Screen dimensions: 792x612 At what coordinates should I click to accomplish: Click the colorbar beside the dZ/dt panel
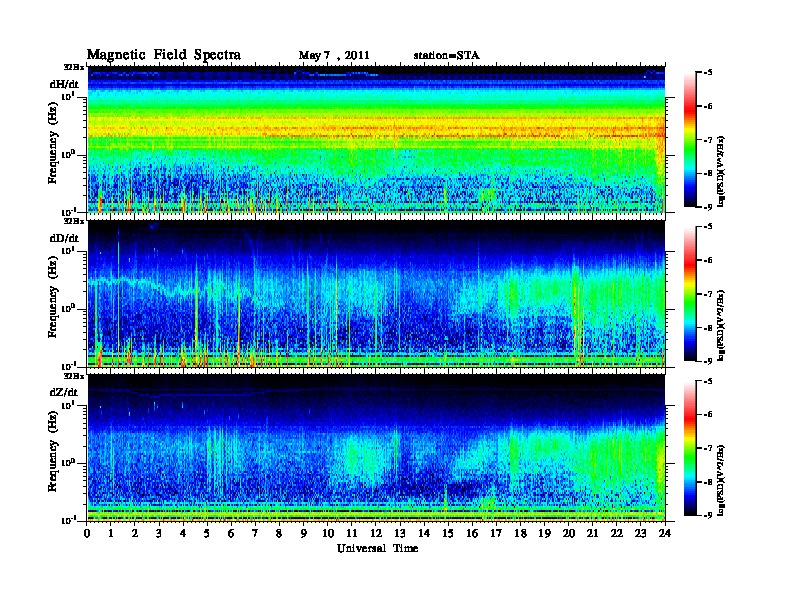coord(690,448)
